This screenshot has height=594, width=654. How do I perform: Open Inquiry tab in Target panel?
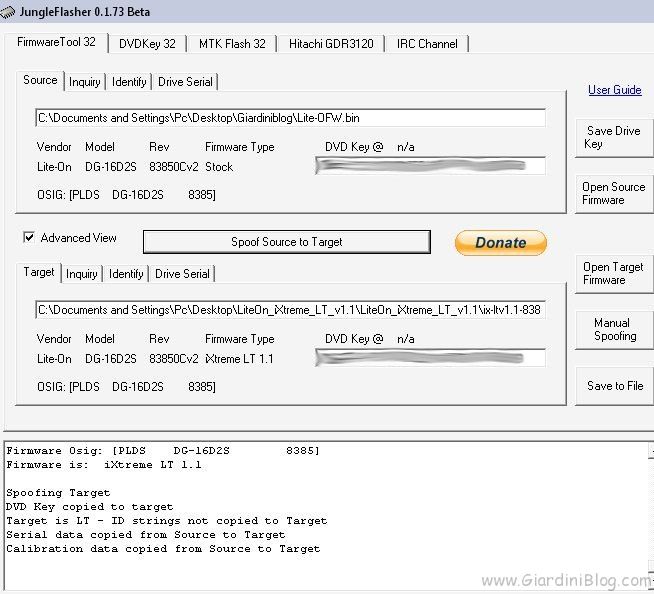point(82,274)
